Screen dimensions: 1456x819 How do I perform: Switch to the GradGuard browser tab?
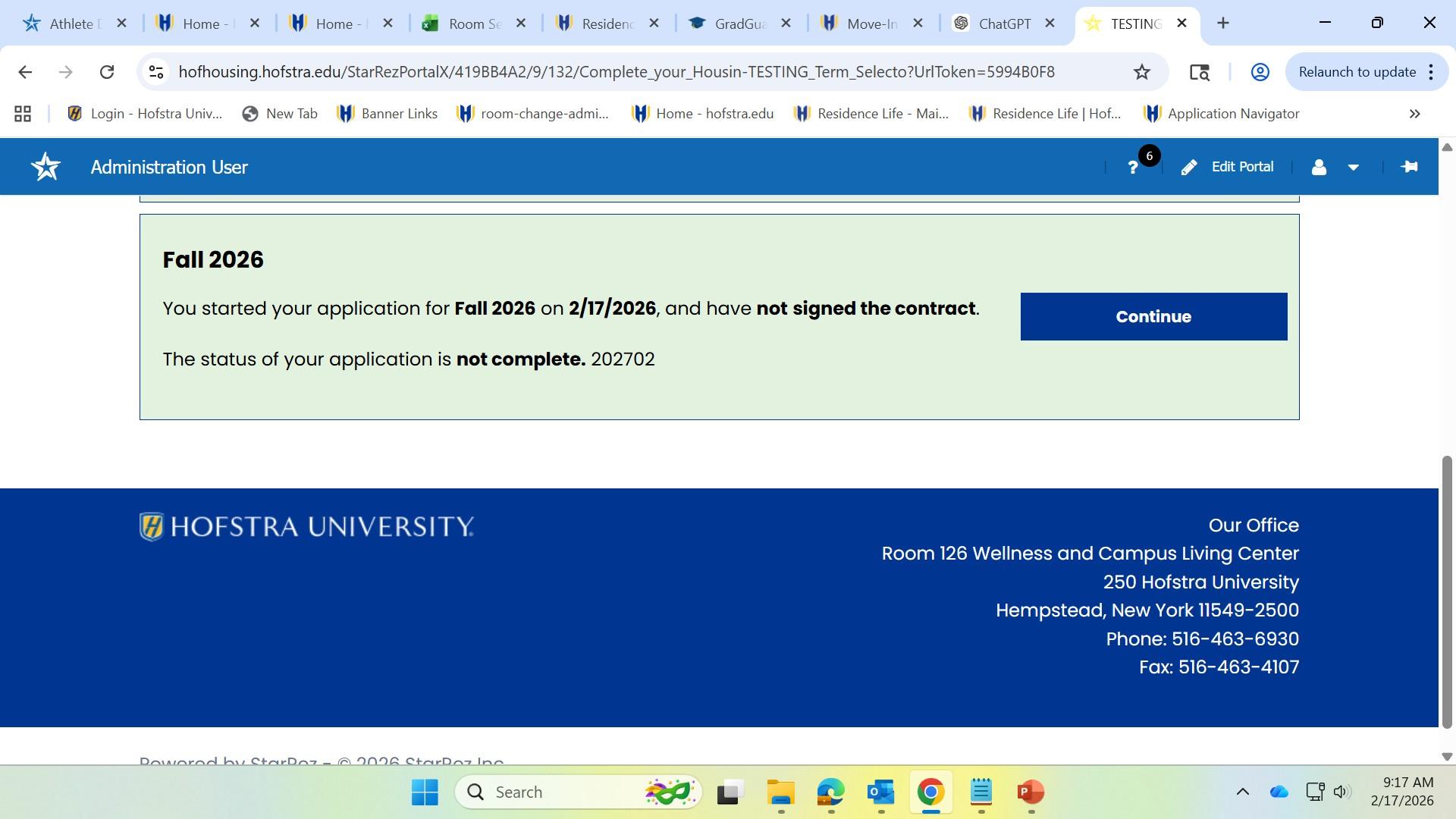(739, 24)
